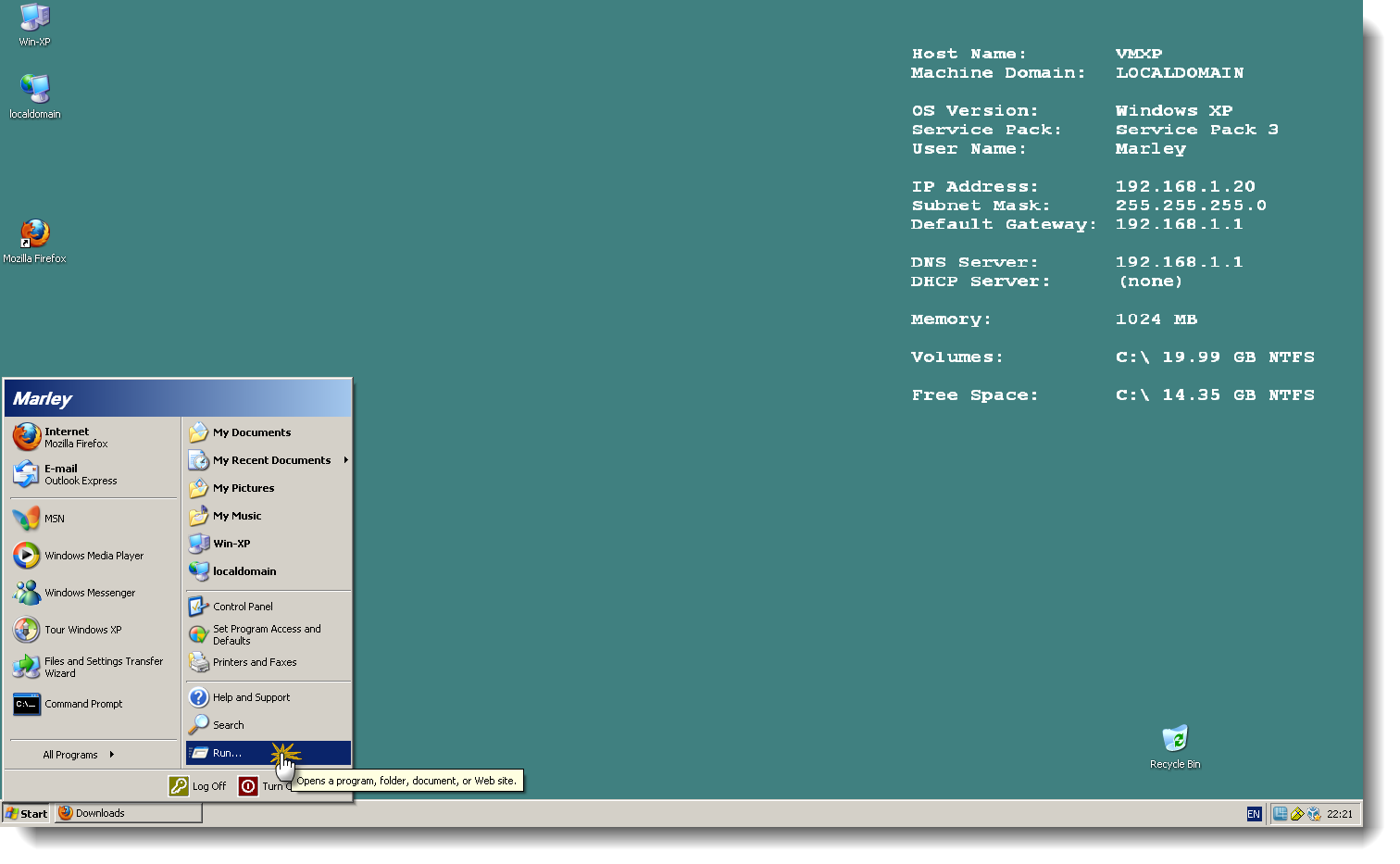Click the Start button
Screen dimensions: 1400x864
pyautogui.click(x=26, y=813)
